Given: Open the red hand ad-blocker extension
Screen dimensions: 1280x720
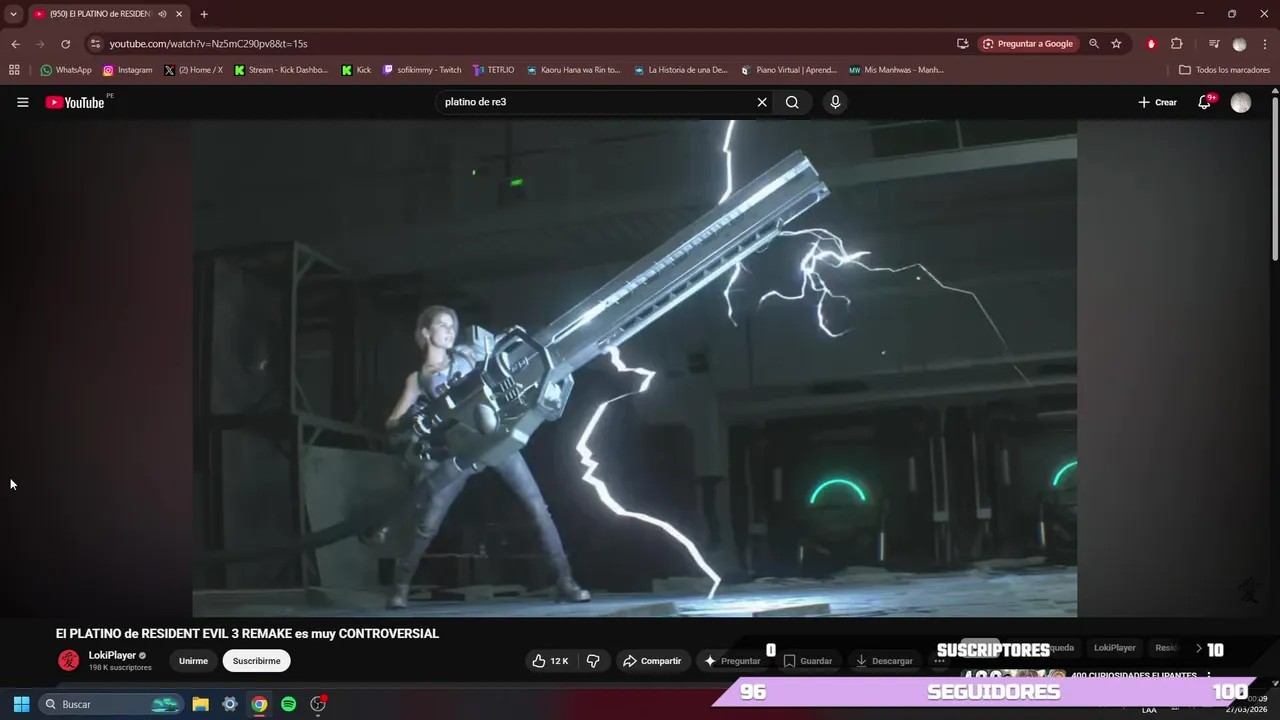Looking at the screenshot, I should [1151, 44].
